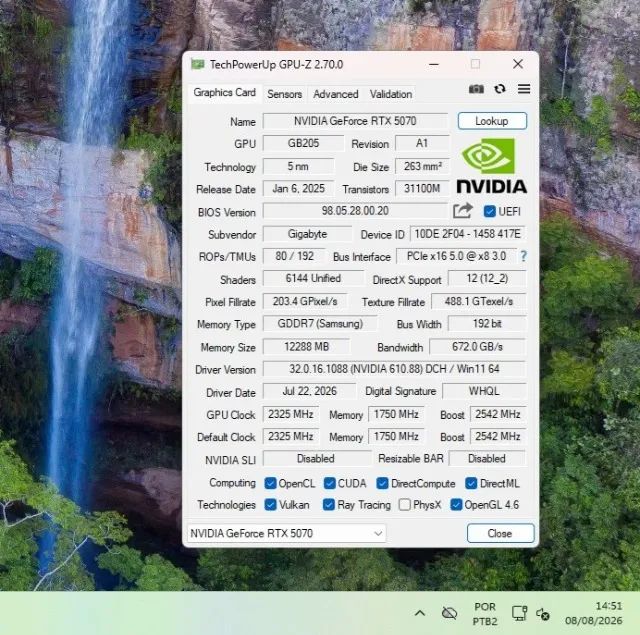
Task: Toggle the UEFI checkbox
Action: click(489, 211)
